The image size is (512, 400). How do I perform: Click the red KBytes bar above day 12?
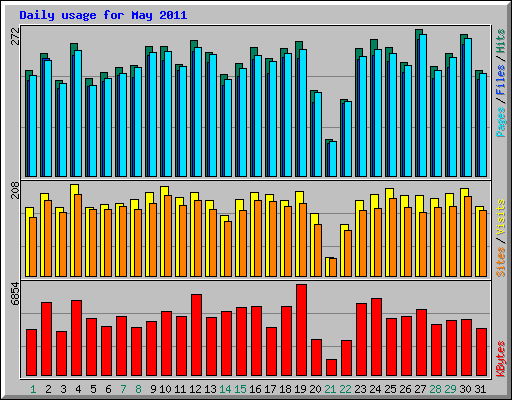coord(196,335)
